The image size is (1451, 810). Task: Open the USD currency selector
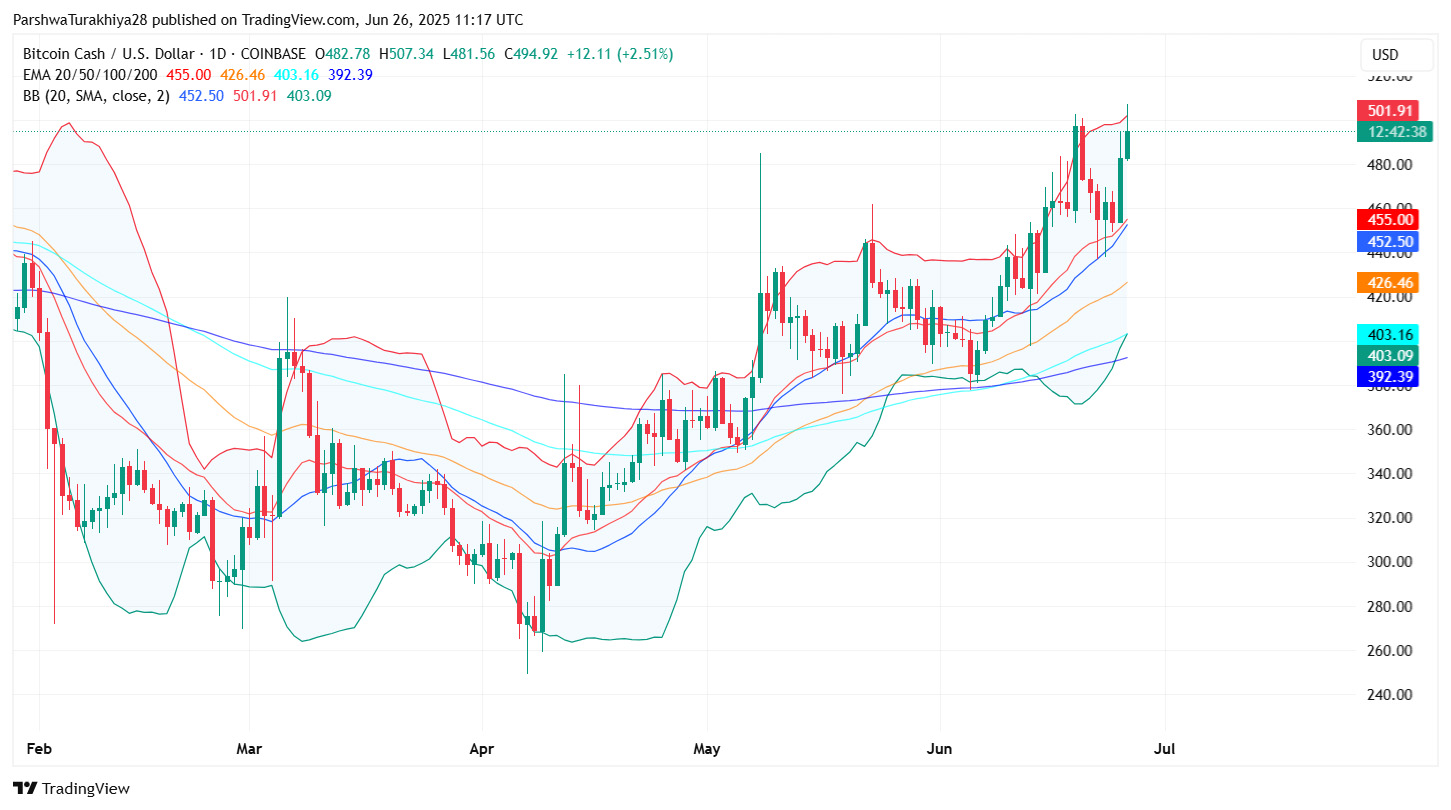1385,54
